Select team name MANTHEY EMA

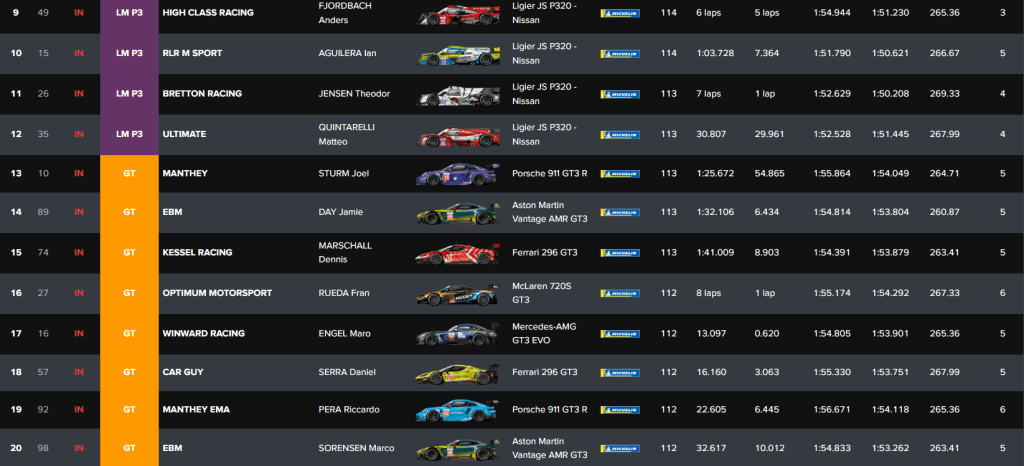tap(196, 409)
